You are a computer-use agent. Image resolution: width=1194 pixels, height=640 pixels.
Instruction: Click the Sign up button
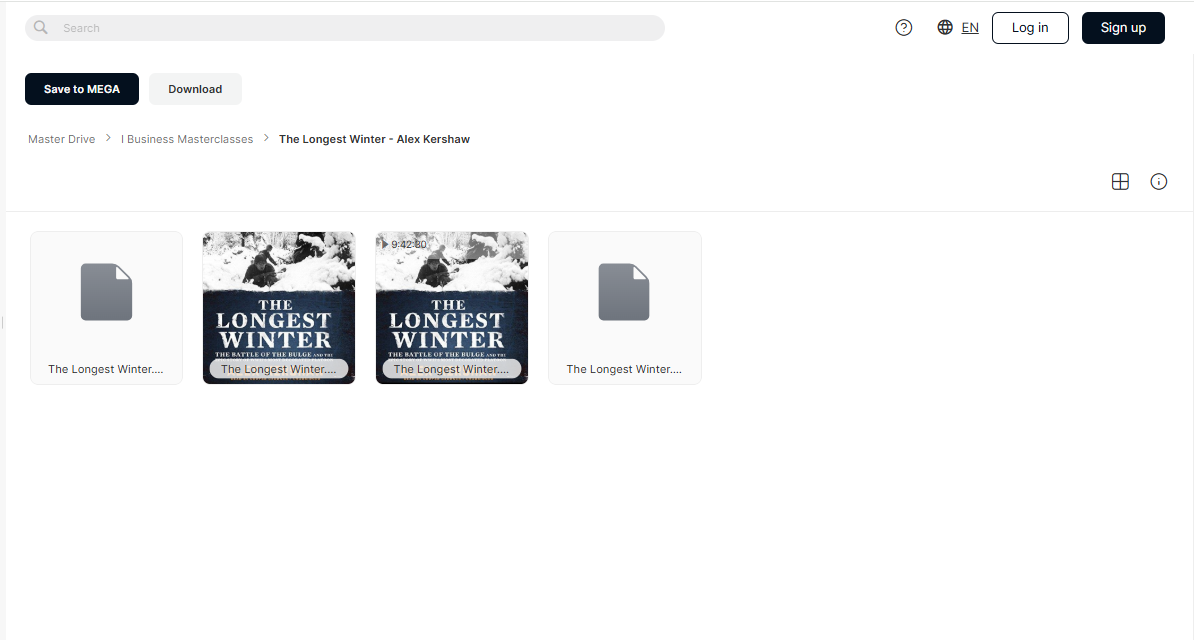[x=1123, y=28]
